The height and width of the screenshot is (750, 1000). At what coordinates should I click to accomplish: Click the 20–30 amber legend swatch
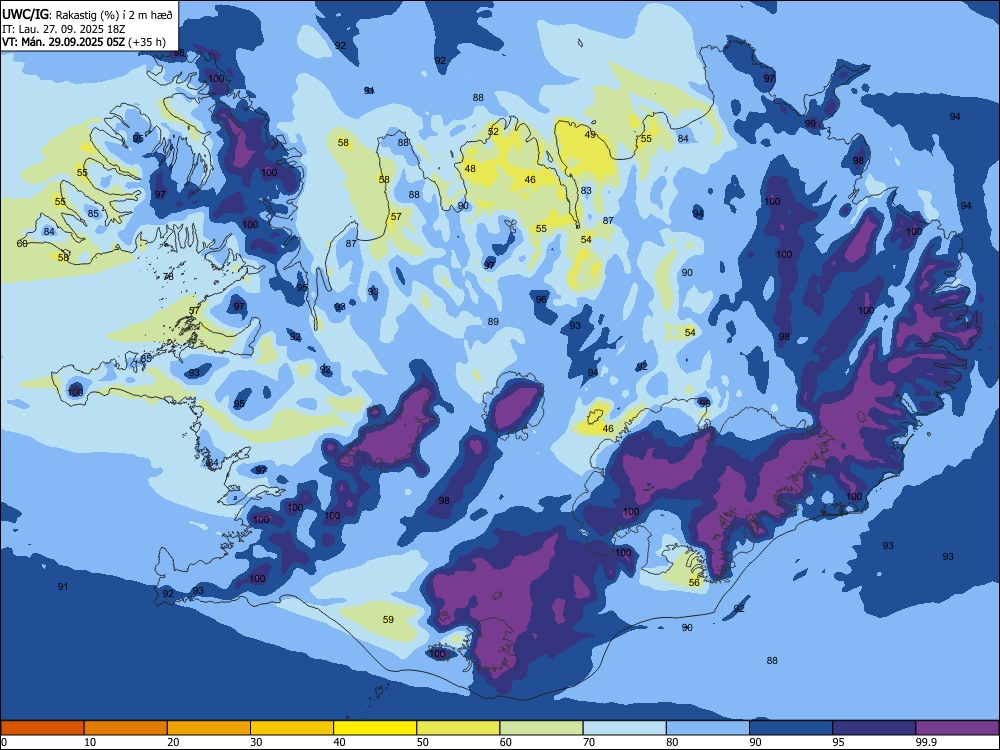point(209,728)
